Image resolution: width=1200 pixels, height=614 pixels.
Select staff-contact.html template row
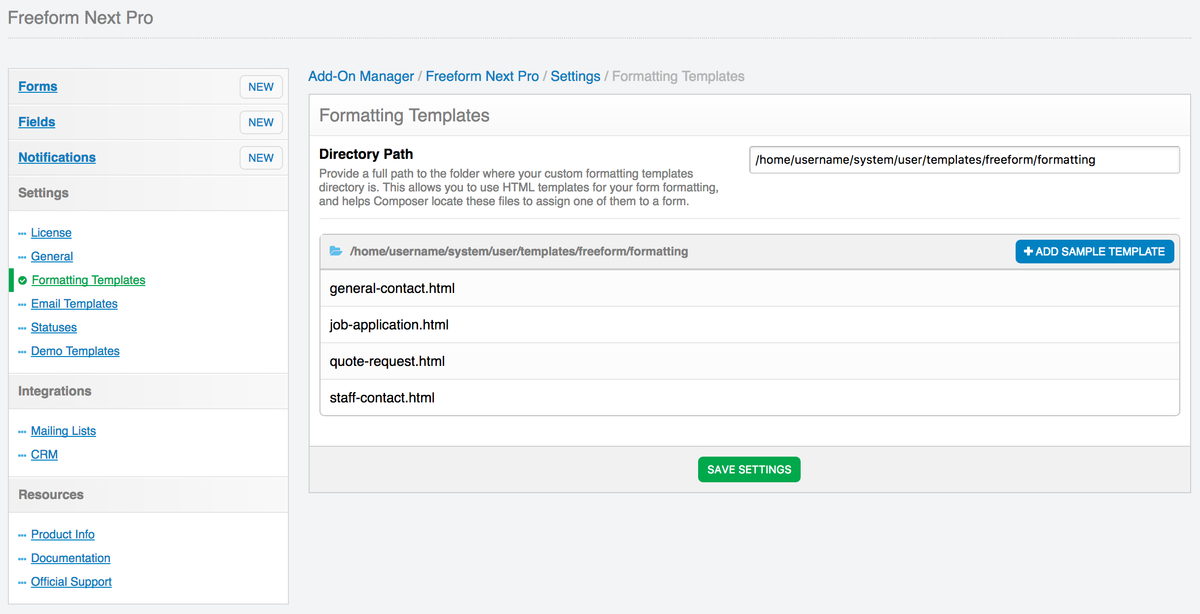click(749, 397)
